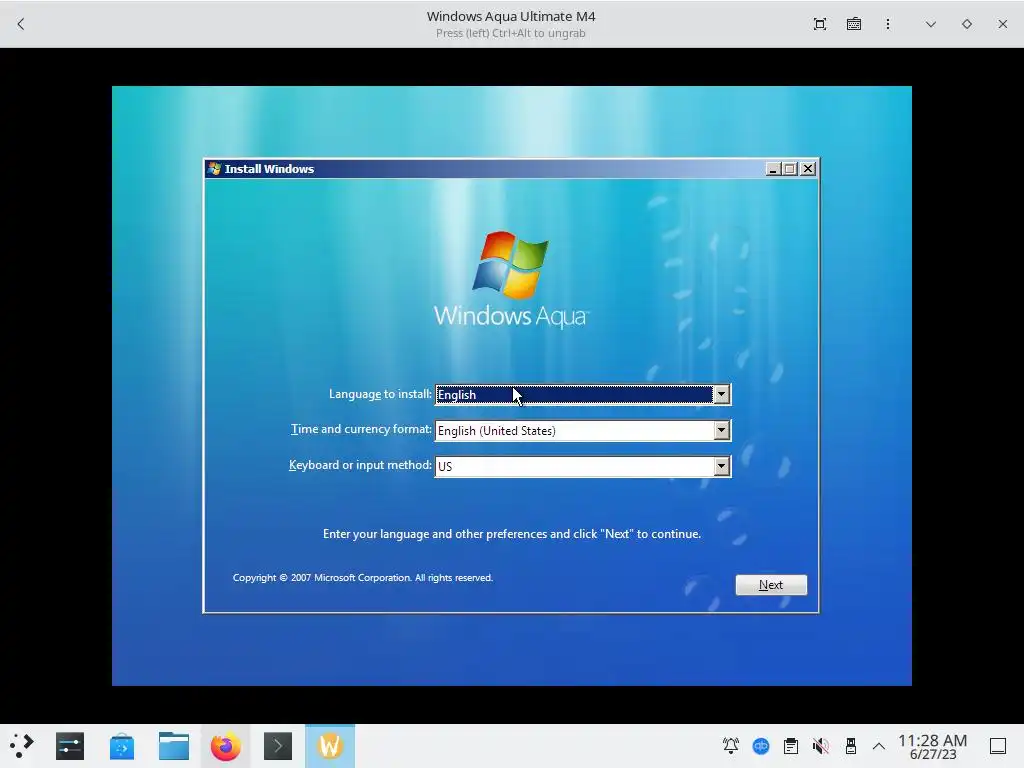This screenshot has width=1024, height=768.
Task: Expand Time and currency format dropdown arrow
Action: (x=721, y=430)
